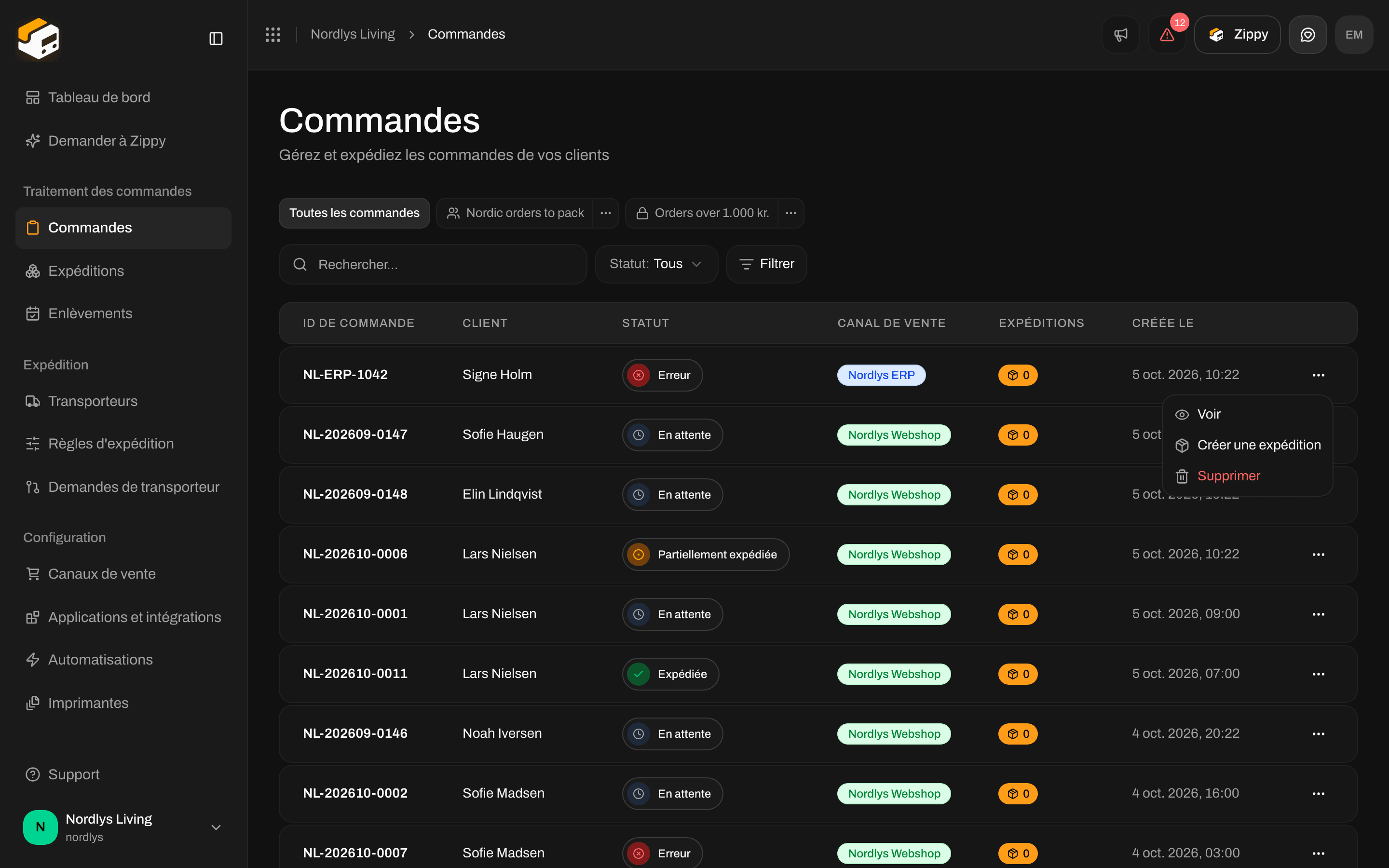
Task: Focus the Rechercher search field
Action: [433, 264]
